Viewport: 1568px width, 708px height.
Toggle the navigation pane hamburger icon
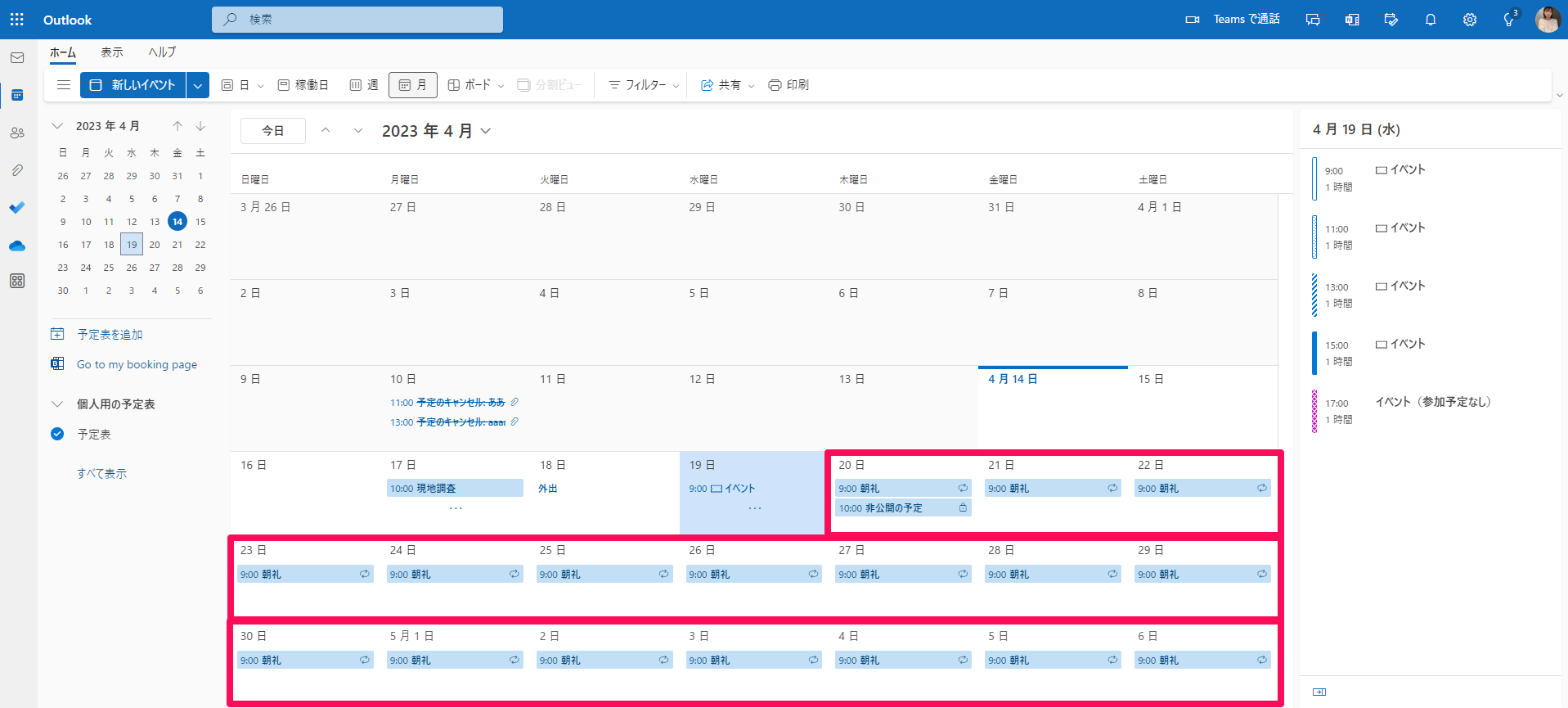click(63, 85)
